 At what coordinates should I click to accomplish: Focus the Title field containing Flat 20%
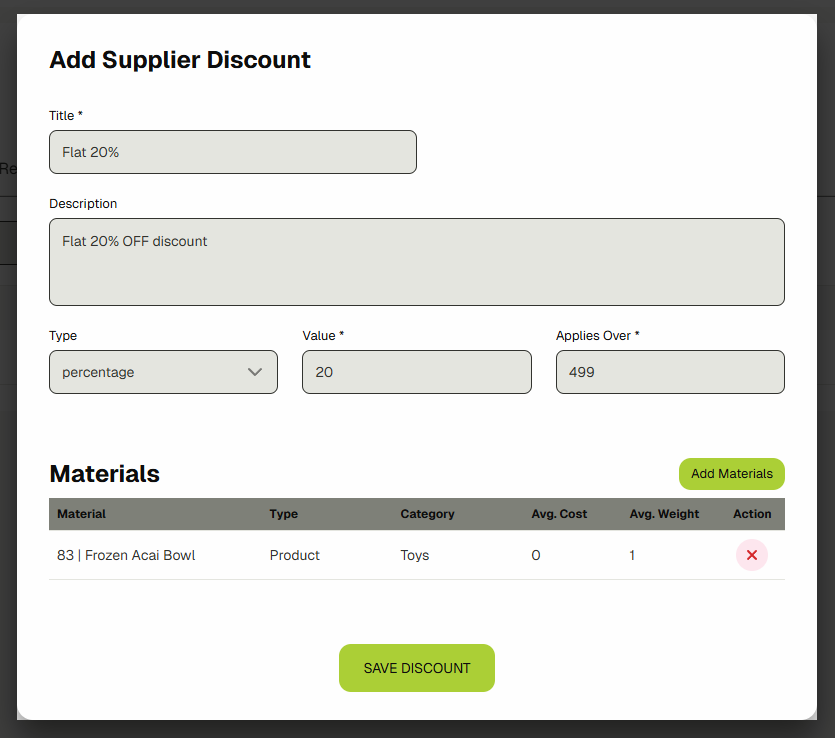[x=232, y=152]
